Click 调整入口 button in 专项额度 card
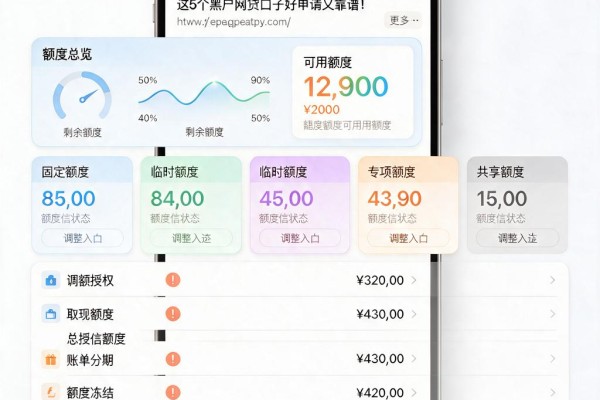Viewport: 600px width, 400px height. 408,238
